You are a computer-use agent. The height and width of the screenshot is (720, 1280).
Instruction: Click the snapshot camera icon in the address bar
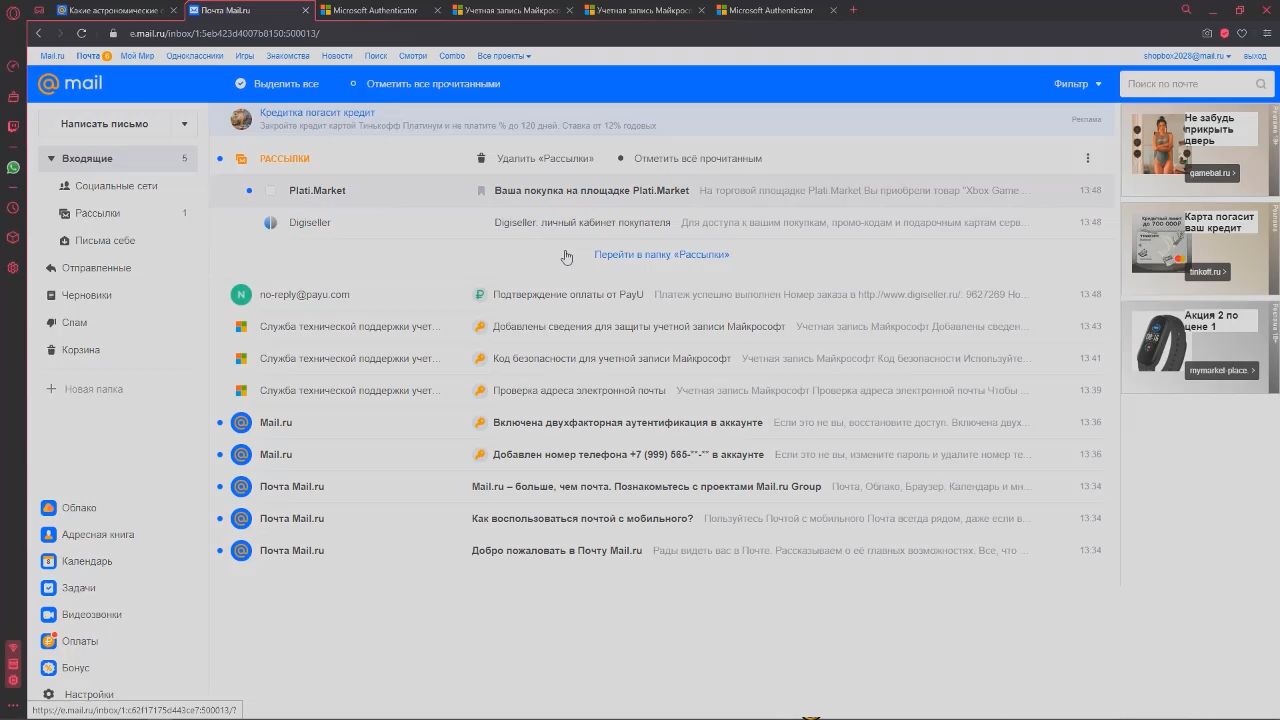(1207, 33)
